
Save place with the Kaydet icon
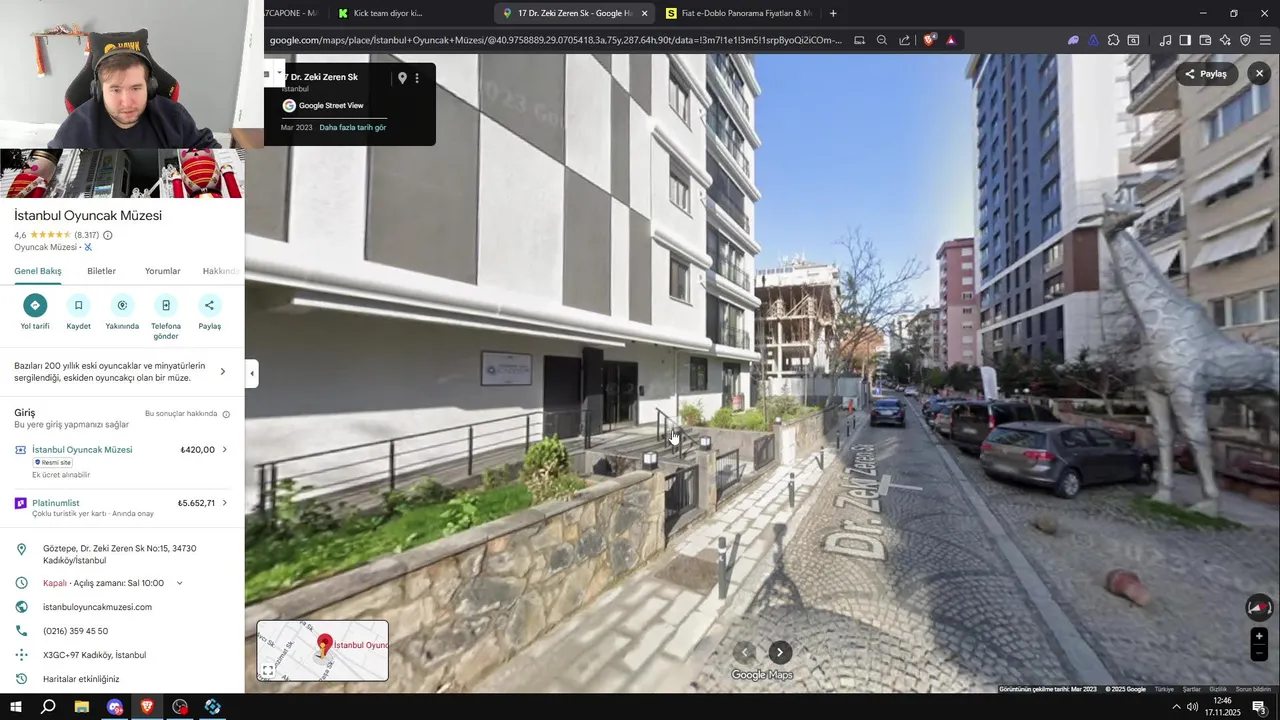click(78, 305)
